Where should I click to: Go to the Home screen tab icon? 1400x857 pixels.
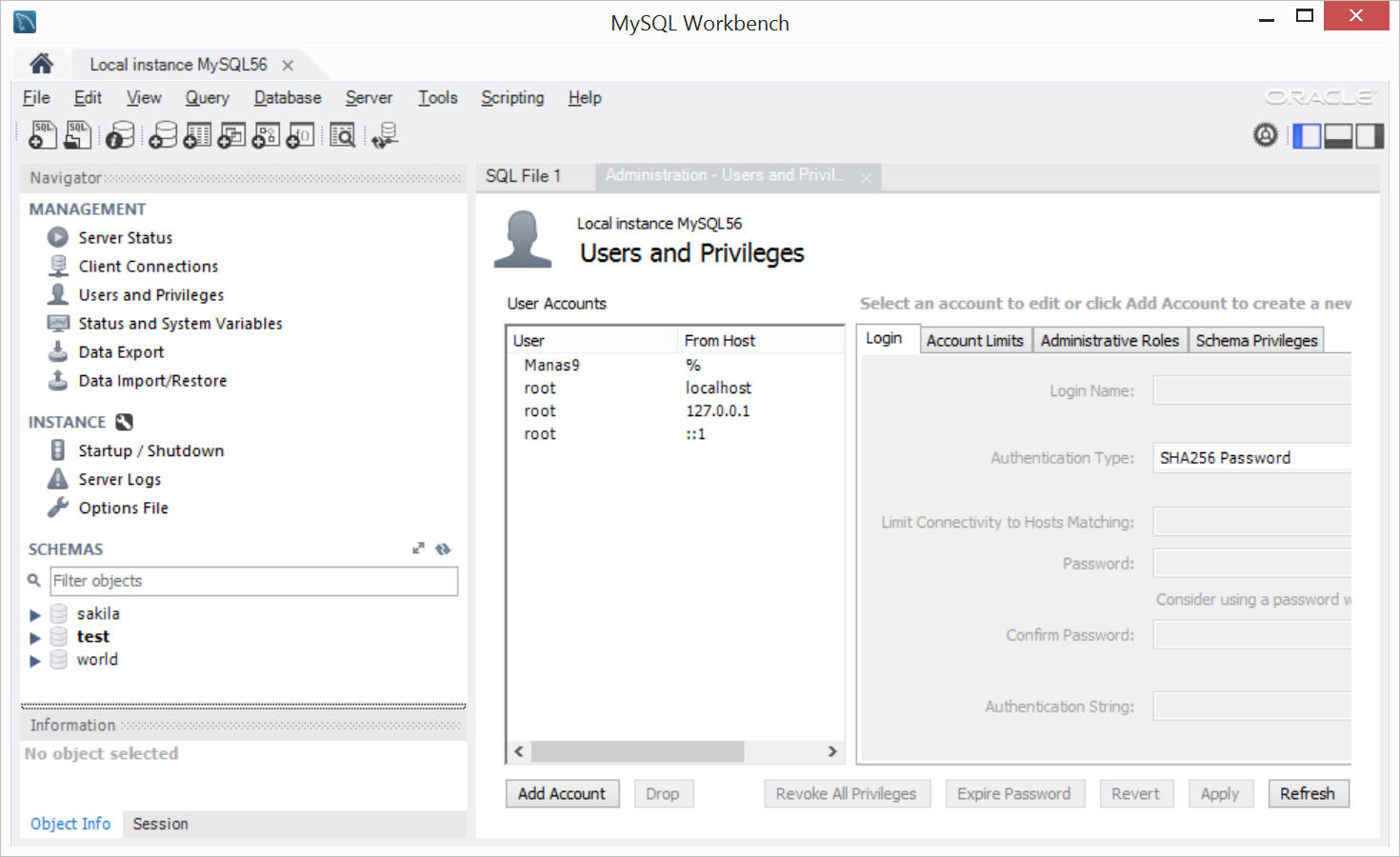click(41, 64)
